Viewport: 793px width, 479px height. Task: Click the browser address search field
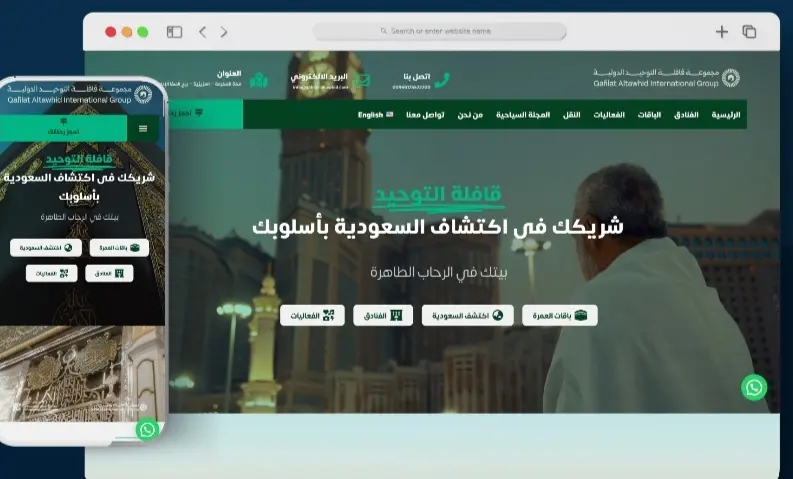point(439,31)
